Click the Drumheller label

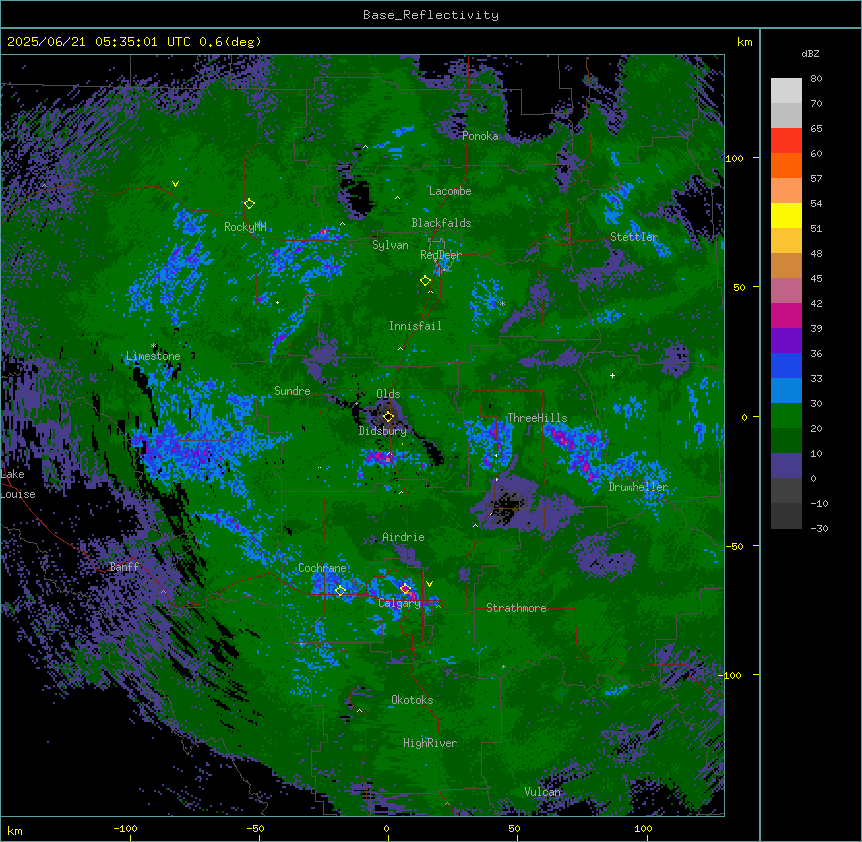tap(638, 487)
